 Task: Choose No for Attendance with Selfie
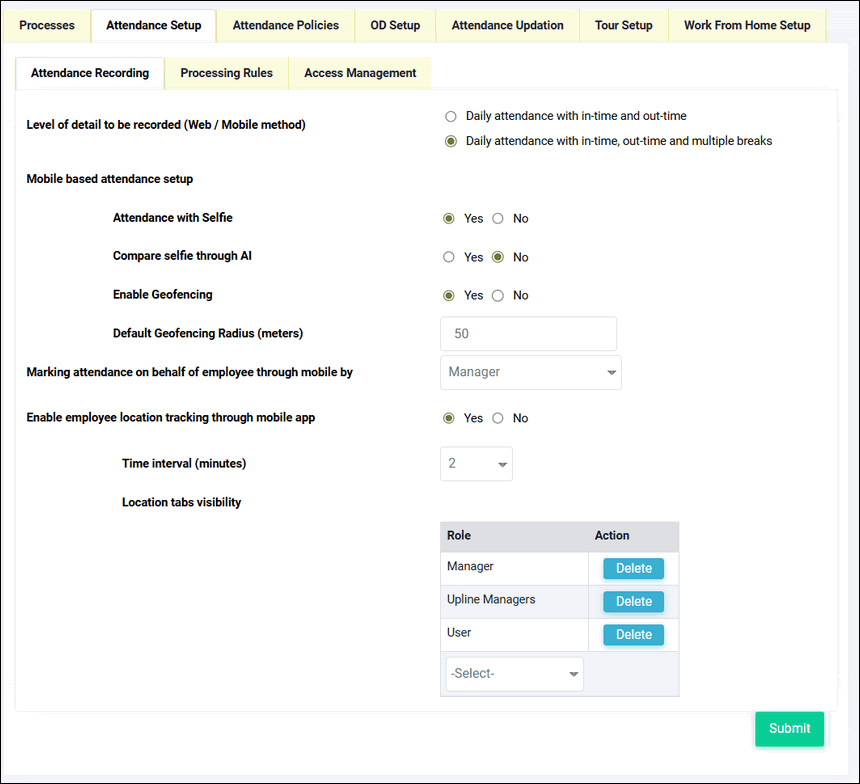click(498, 219)
